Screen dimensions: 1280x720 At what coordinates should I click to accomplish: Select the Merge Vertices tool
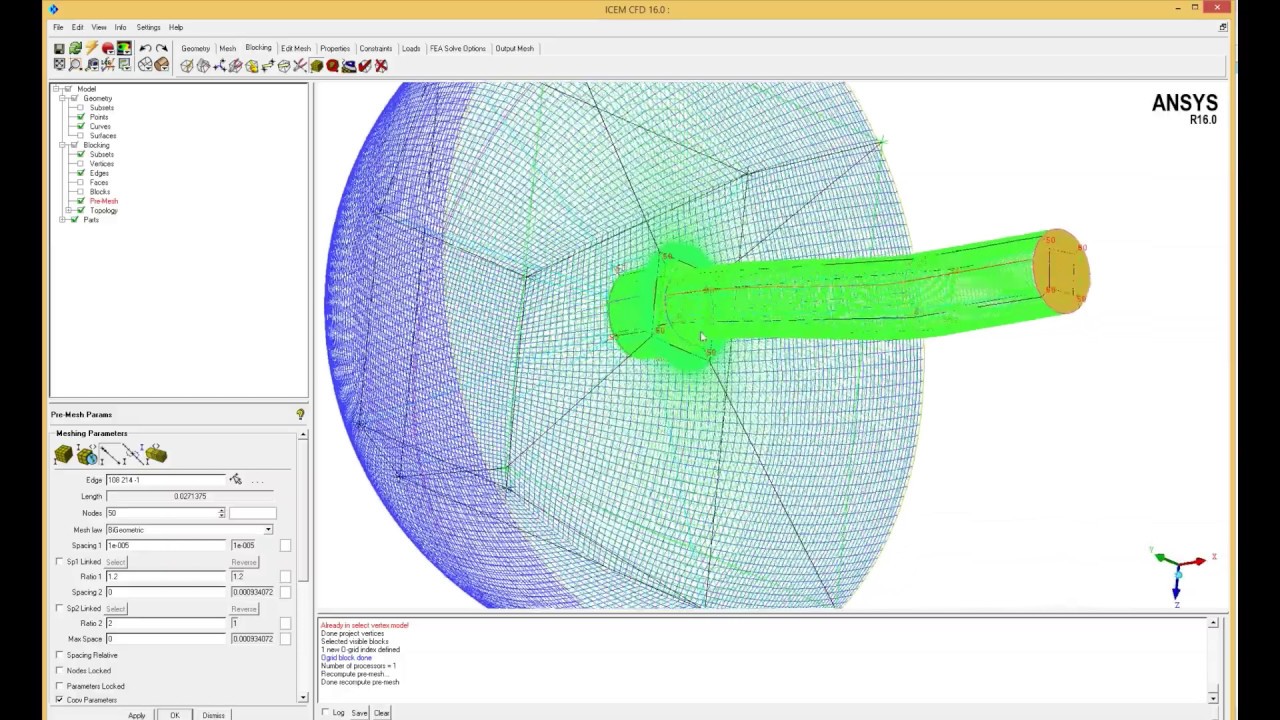pos(219,66)
